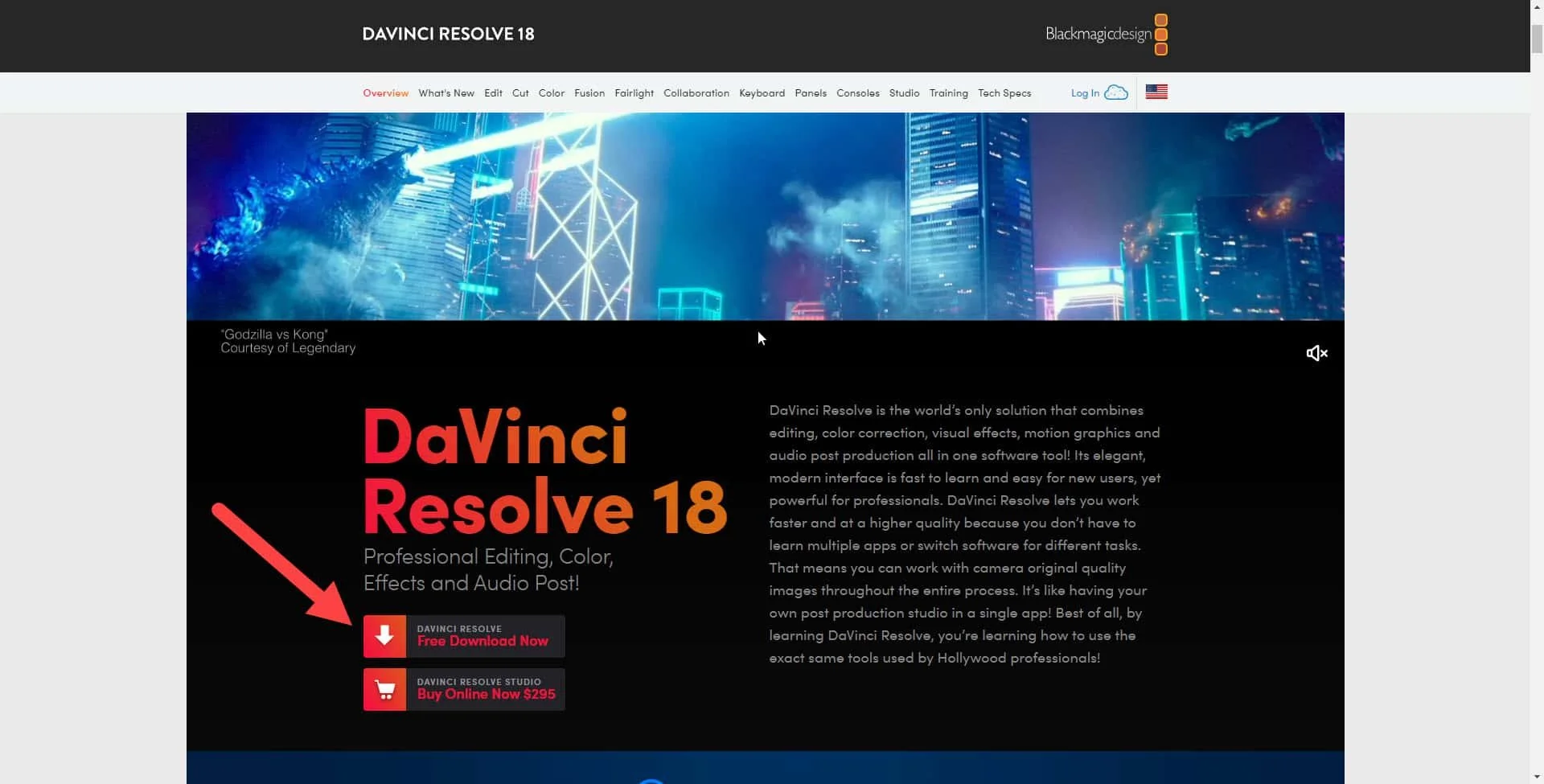Go to the Edit page tab
This screenshot has height=784, width=1544.
click(x=493, y=93)
